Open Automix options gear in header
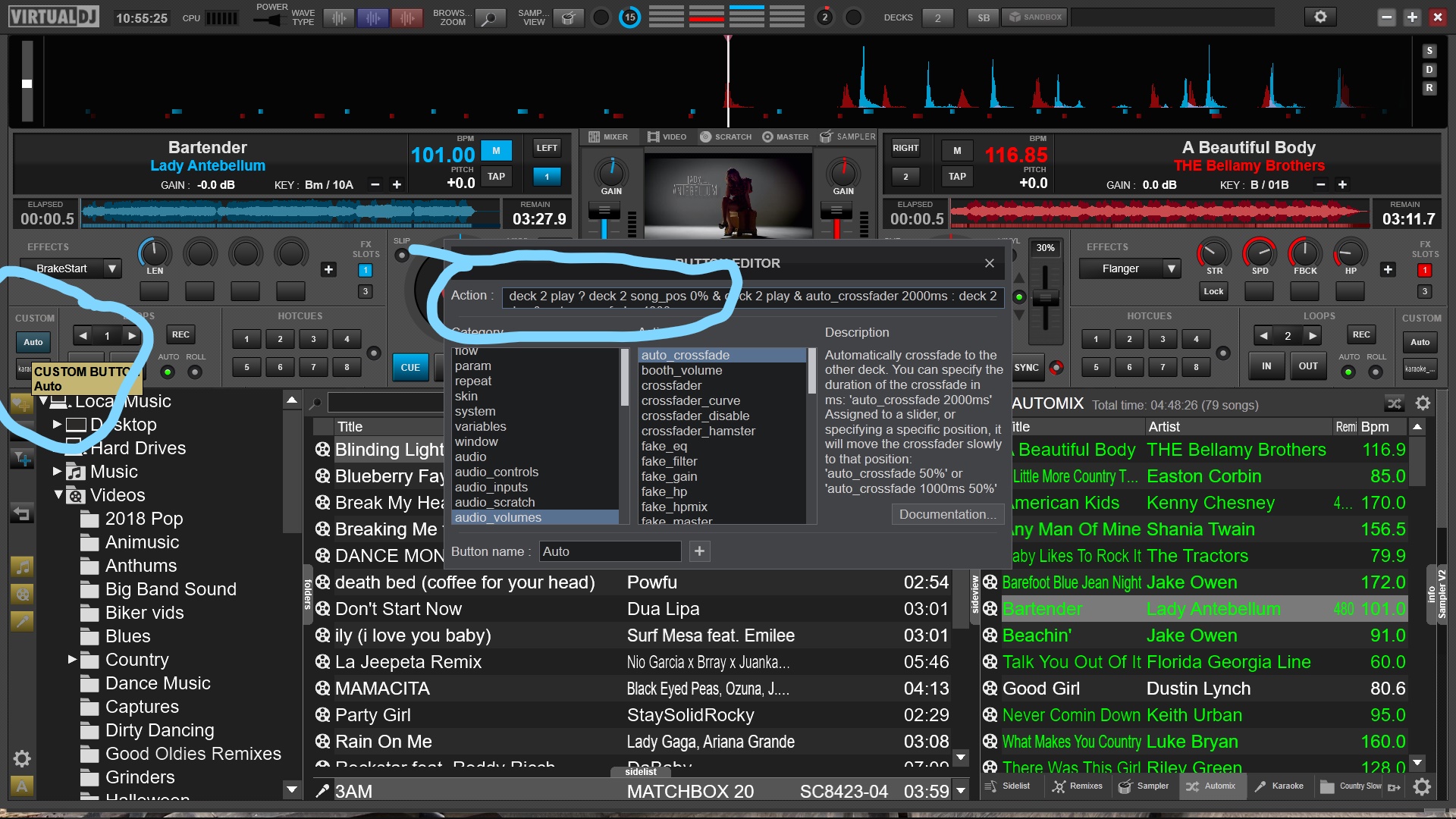 pyautogui.click(x=1423, y=403)
